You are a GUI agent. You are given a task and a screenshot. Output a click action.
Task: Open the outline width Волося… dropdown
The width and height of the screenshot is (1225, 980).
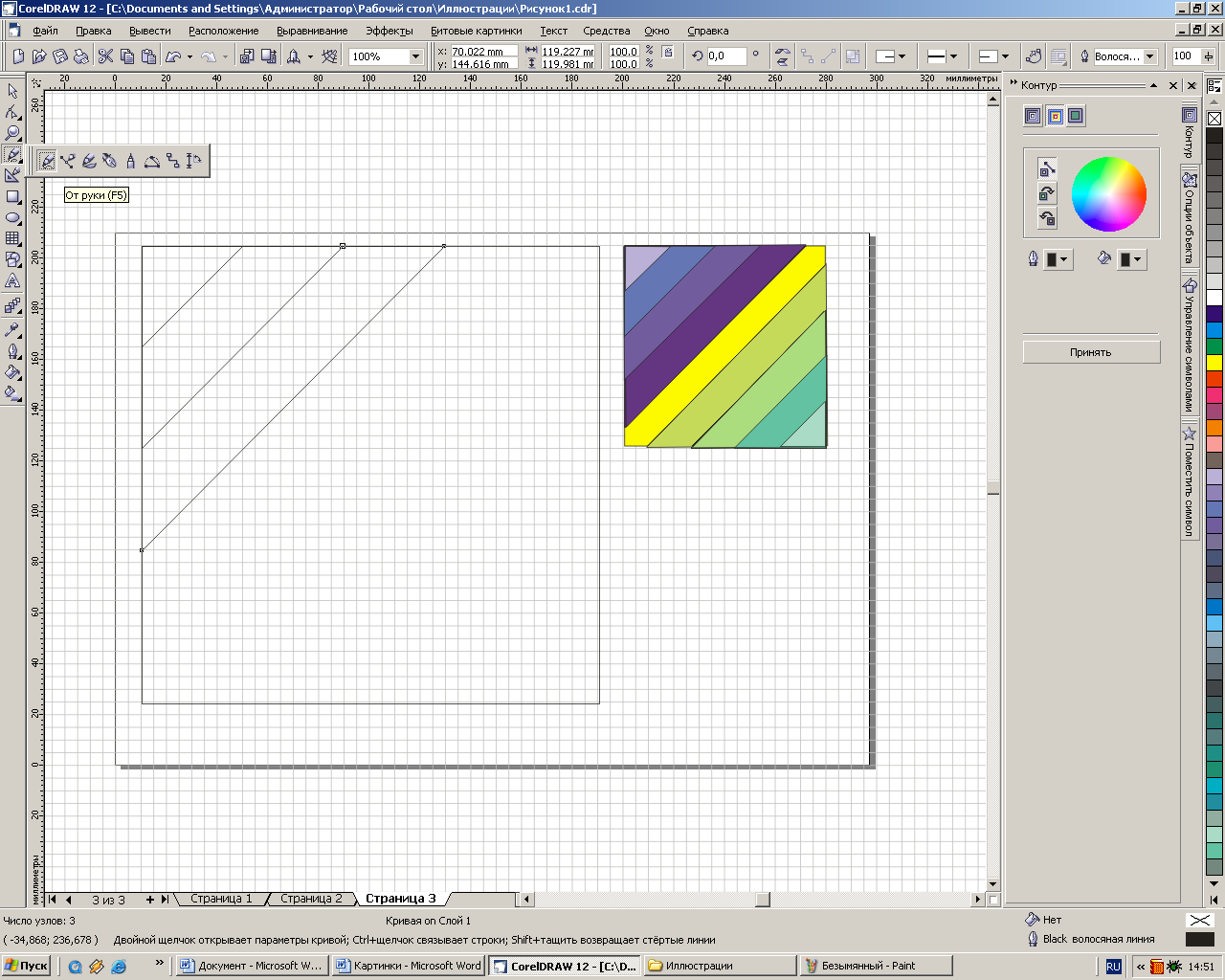coord(1150,56)
